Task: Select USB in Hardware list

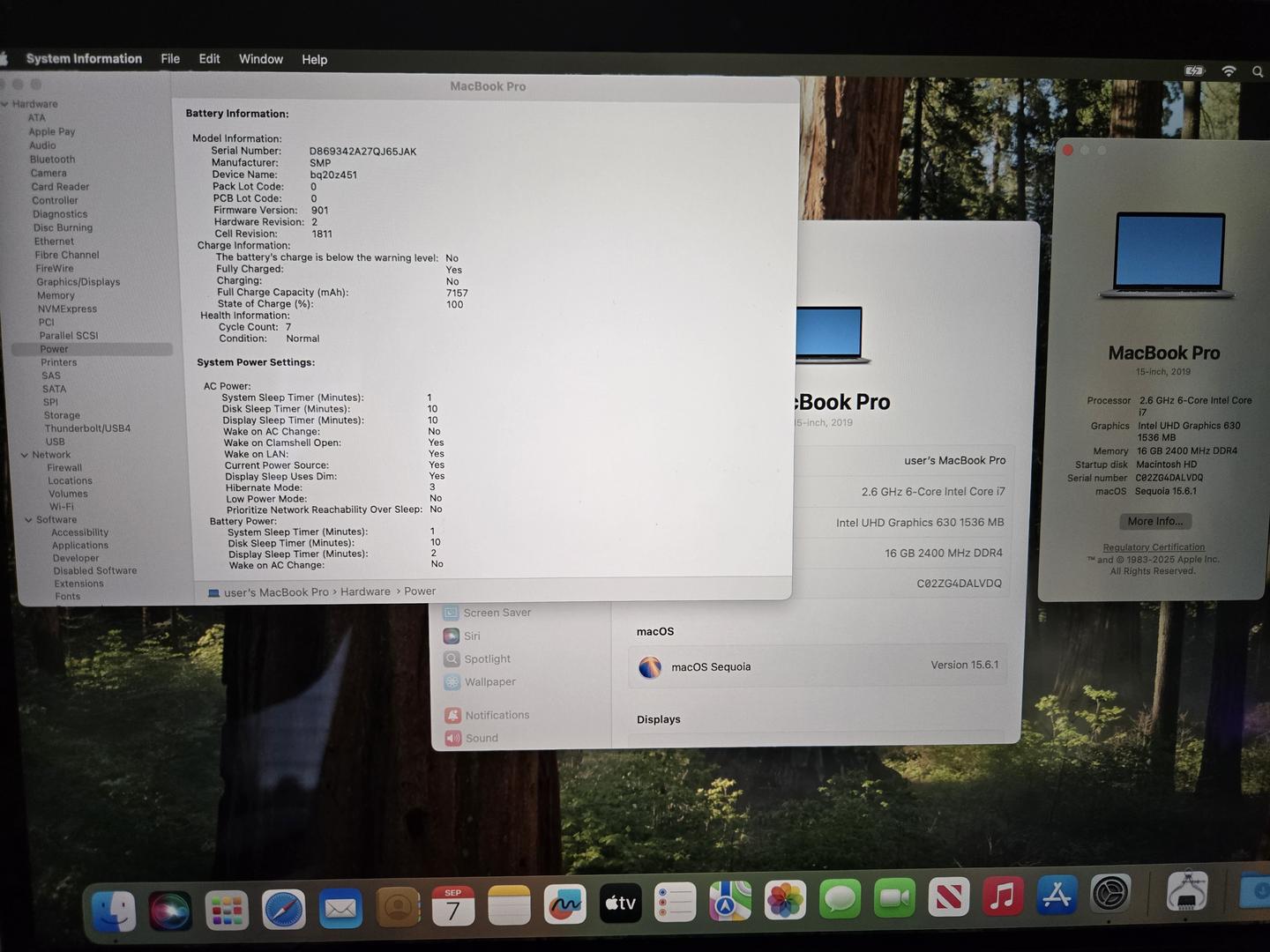Action: 55,442
